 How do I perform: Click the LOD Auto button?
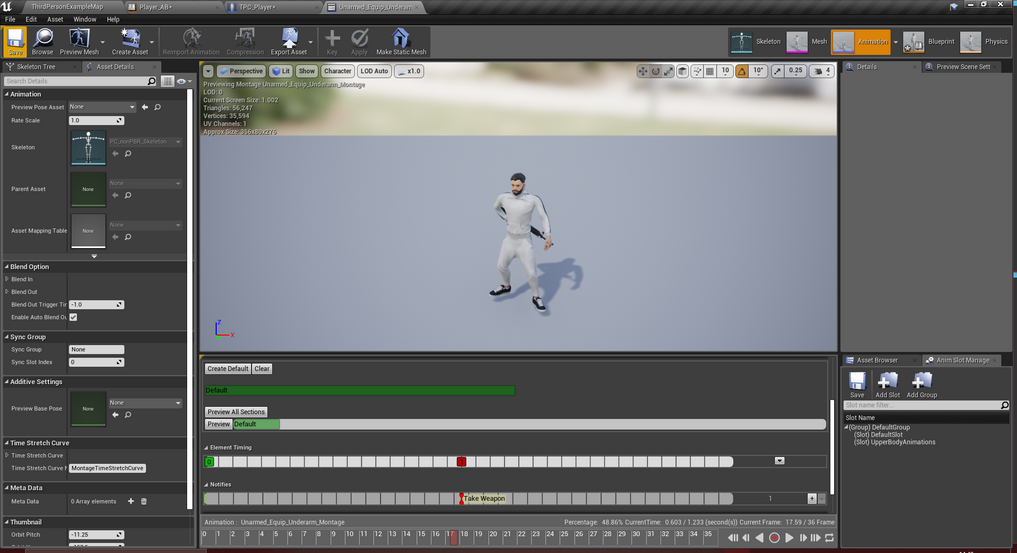374,71
